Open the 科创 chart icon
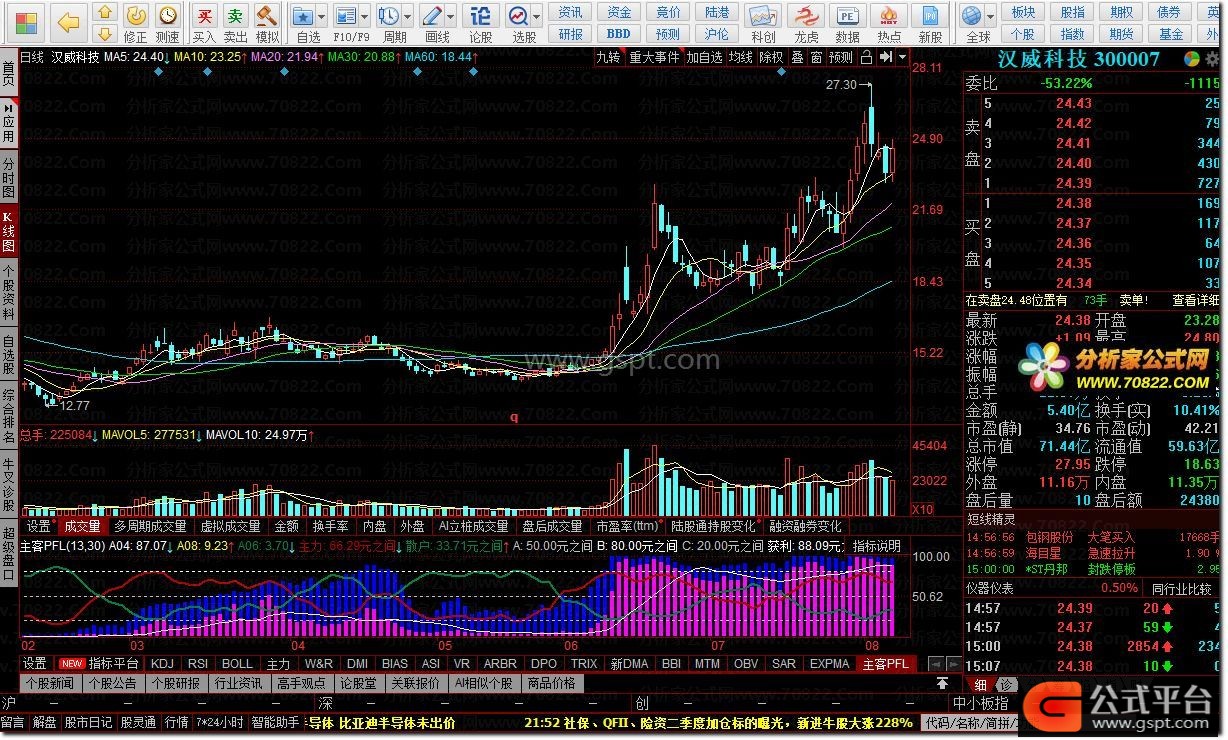Viewport: 1228px width, 740px height. click(x=763, y=16)
